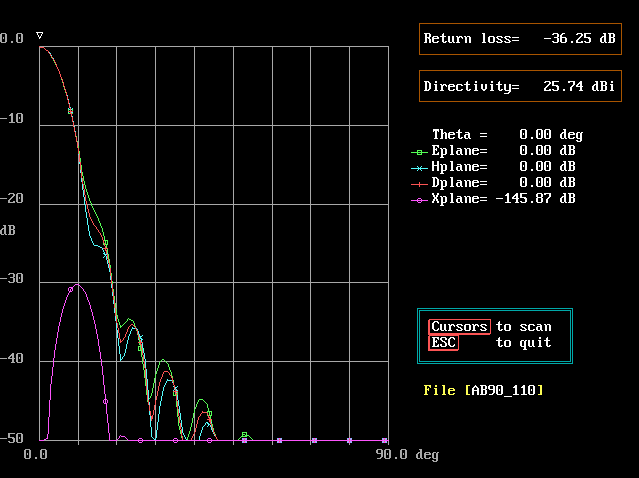Click the Directivity readout box

point(520,86)
